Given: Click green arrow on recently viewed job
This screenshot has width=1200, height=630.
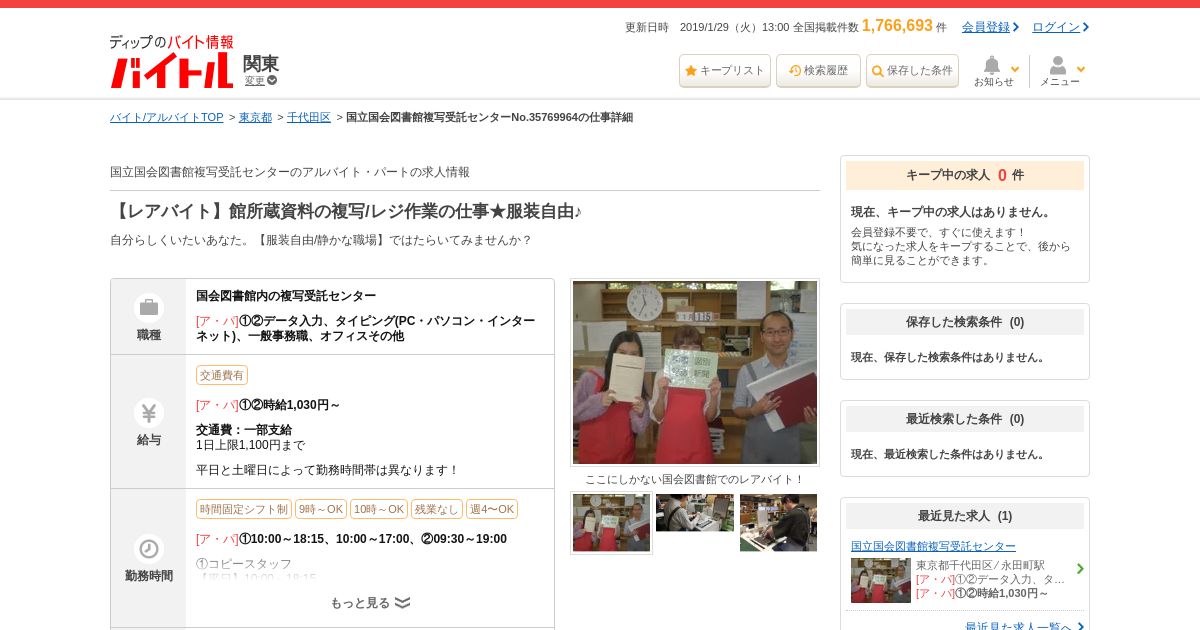Looking at the screenshot, I should [1080, 569].
